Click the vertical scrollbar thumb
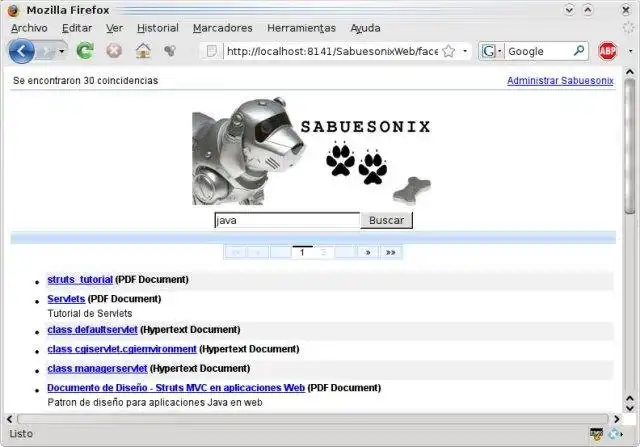Screen dimensions: 640x447 [x=630, y=146]
